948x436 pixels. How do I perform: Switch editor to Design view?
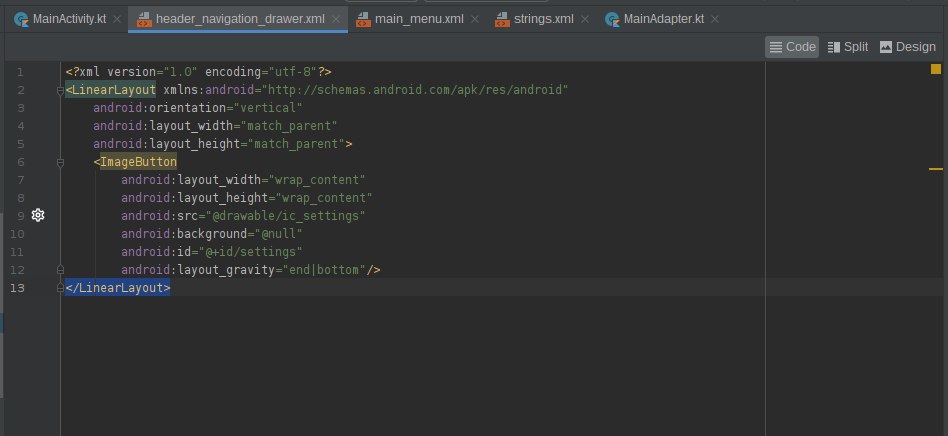point(907,47)
